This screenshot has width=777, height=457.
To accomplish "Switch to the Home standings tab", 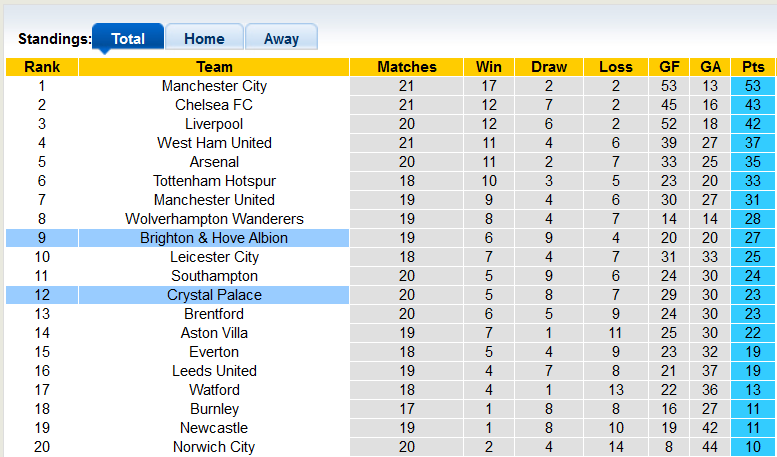I will [x=204, y=39].
